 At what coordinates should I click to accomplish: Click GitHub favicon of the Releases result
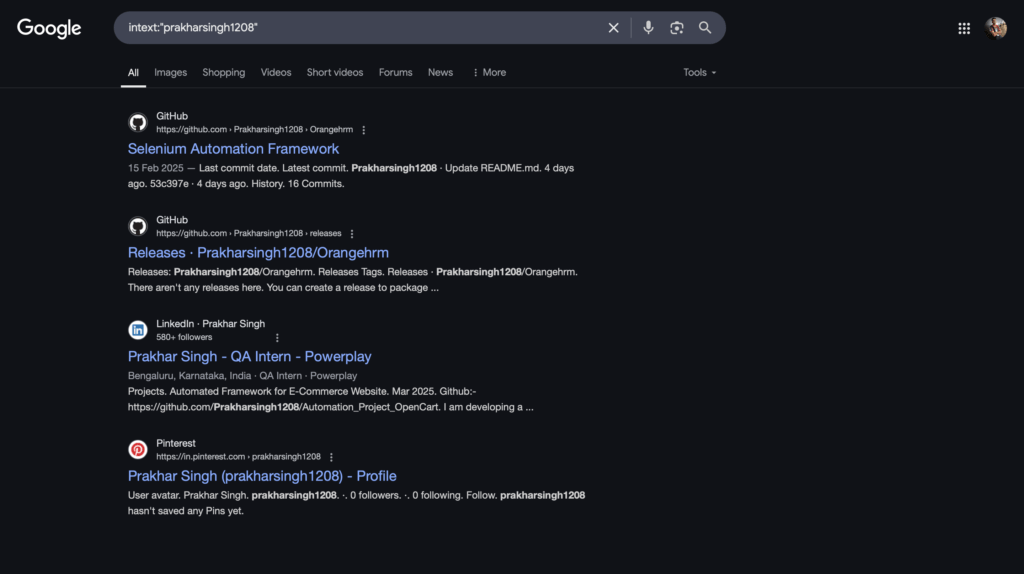[138, 226]
